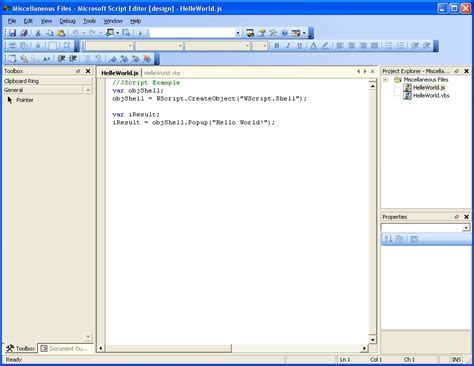Switch to the HelleWorld.vbs editor tab
The height and width of the screenshot is (366, 474).
click(x=162, y=73)
